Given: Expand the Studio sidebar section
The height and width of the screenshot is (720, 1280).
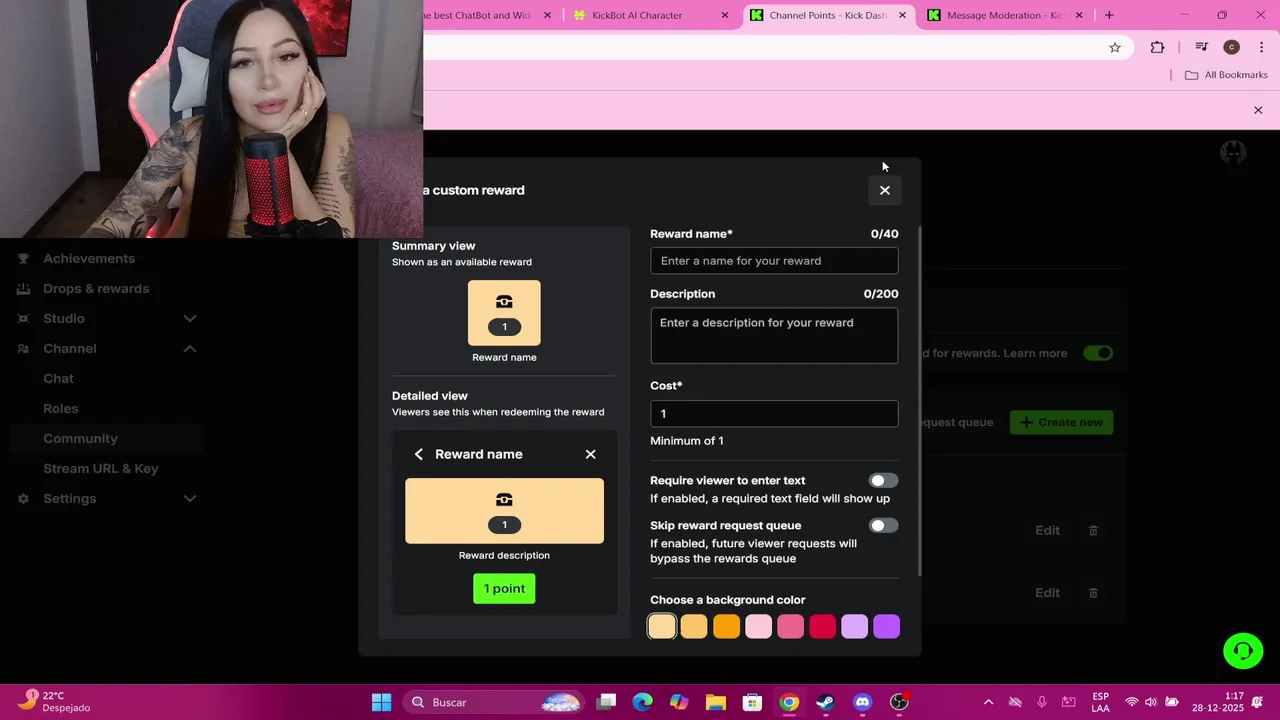Looking at the screenshot, I should 189,318.
